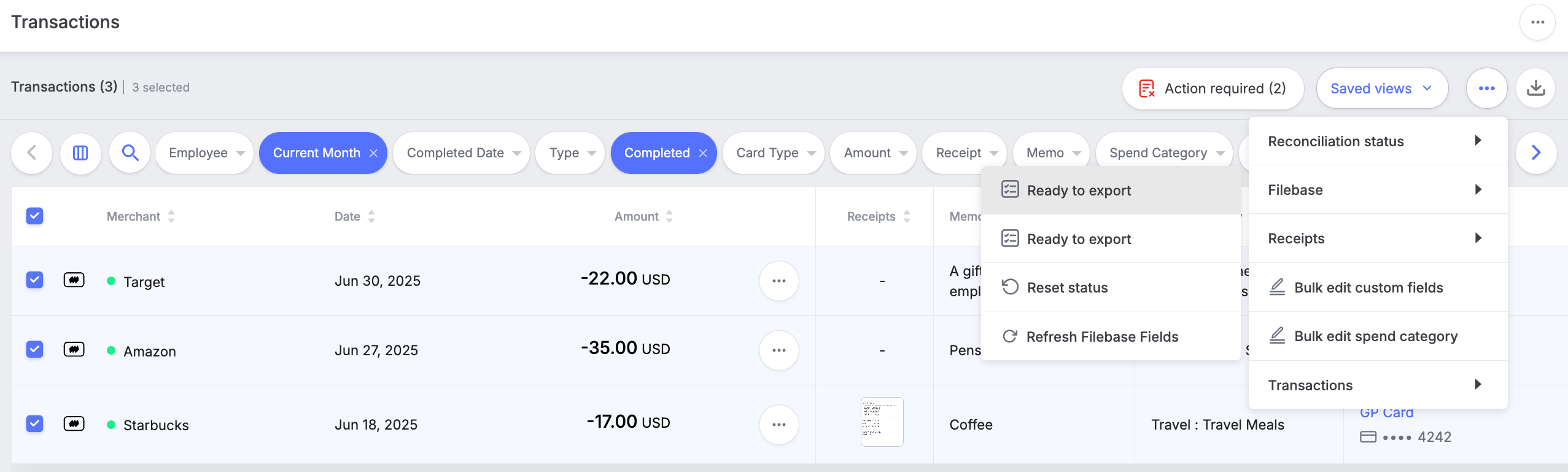
Task: Open the Amount filter dropdown
Action: tap(873, 153)
